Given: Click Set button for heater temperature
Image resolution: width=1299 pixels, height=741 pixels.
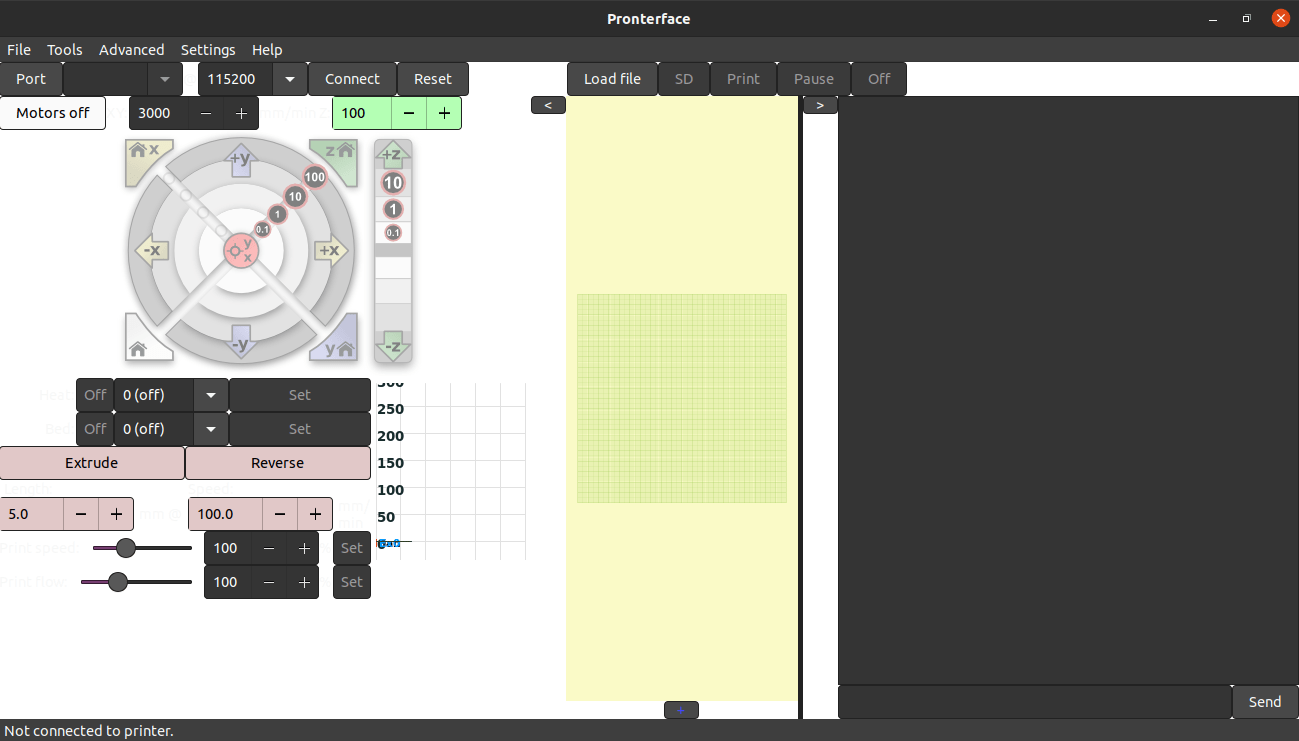Looking at the screenshot, I should click(x=300, y=395).
